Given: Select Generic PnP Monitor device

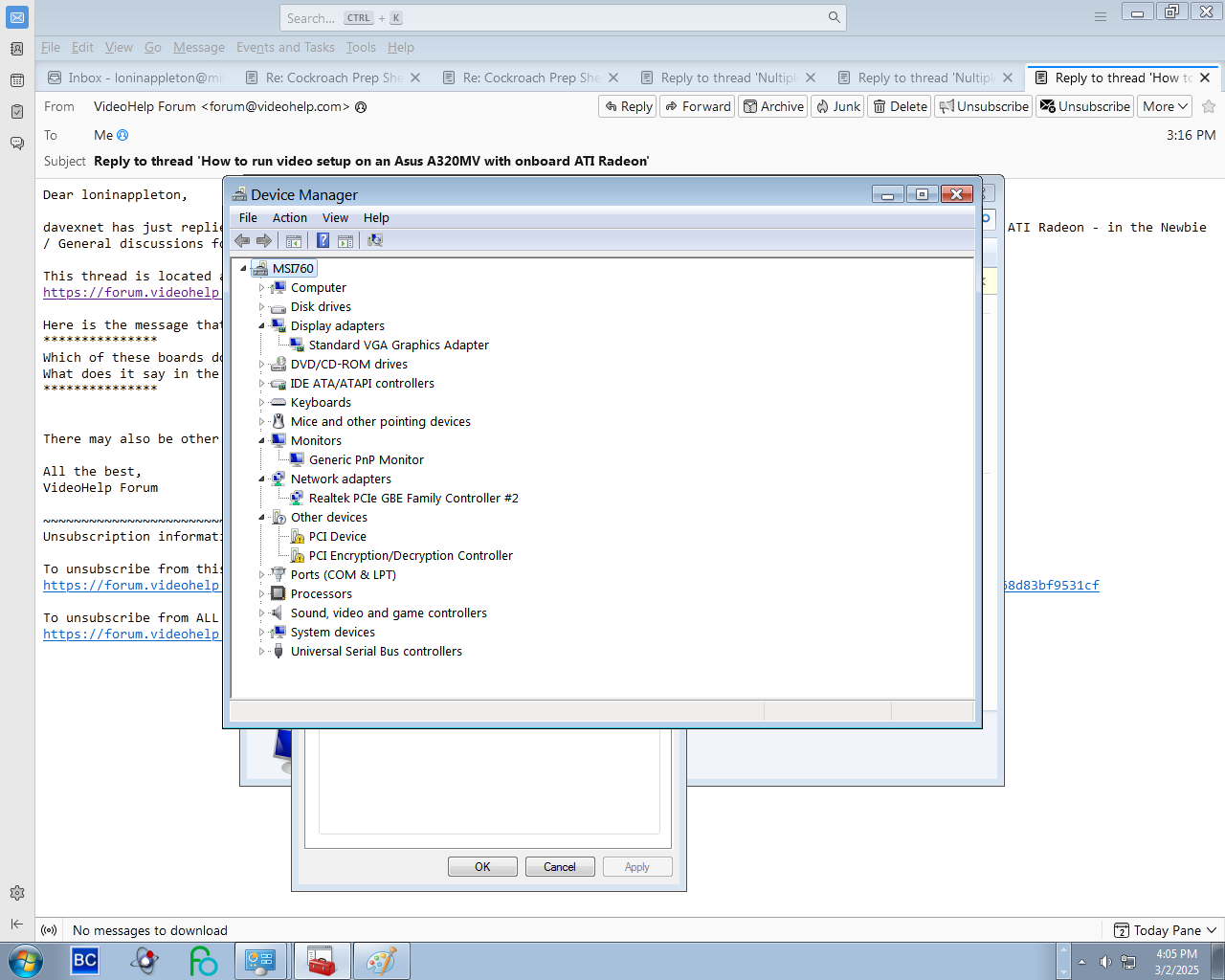Looking at the screenshot, I should [366, 459].
